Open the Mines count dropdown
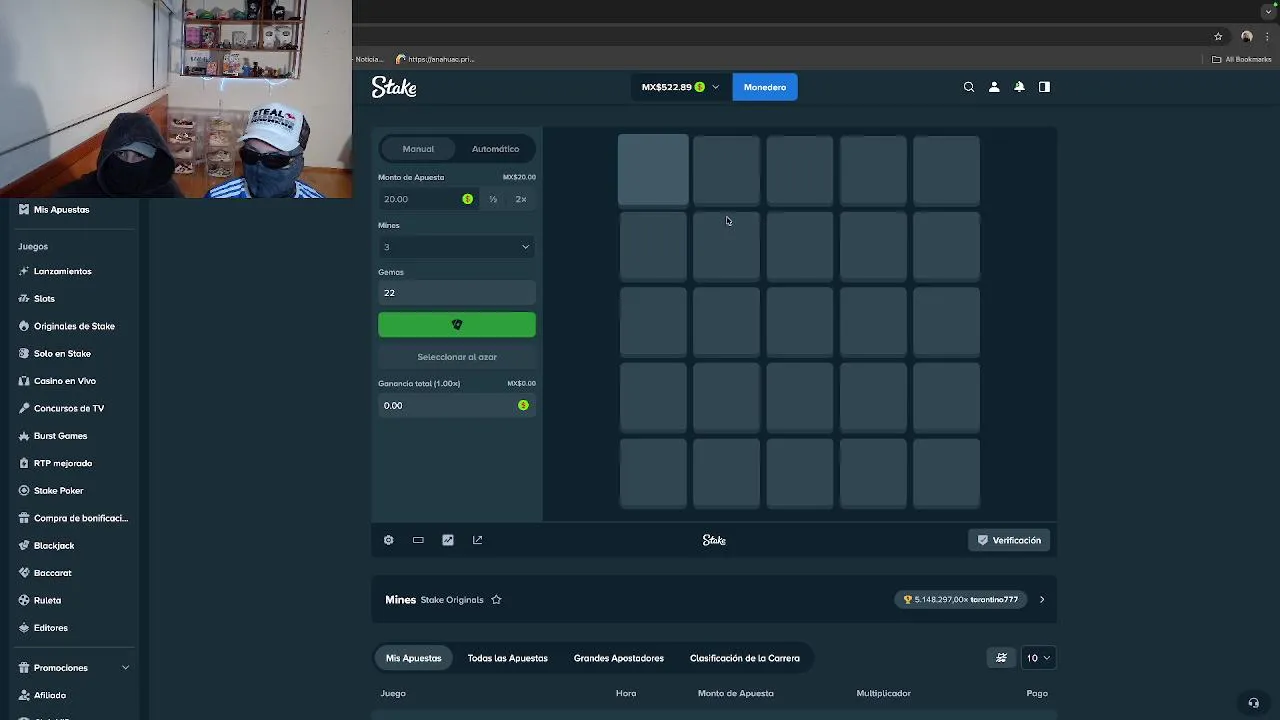Viewport: 1280px width, 720px height. pos(457,247)
